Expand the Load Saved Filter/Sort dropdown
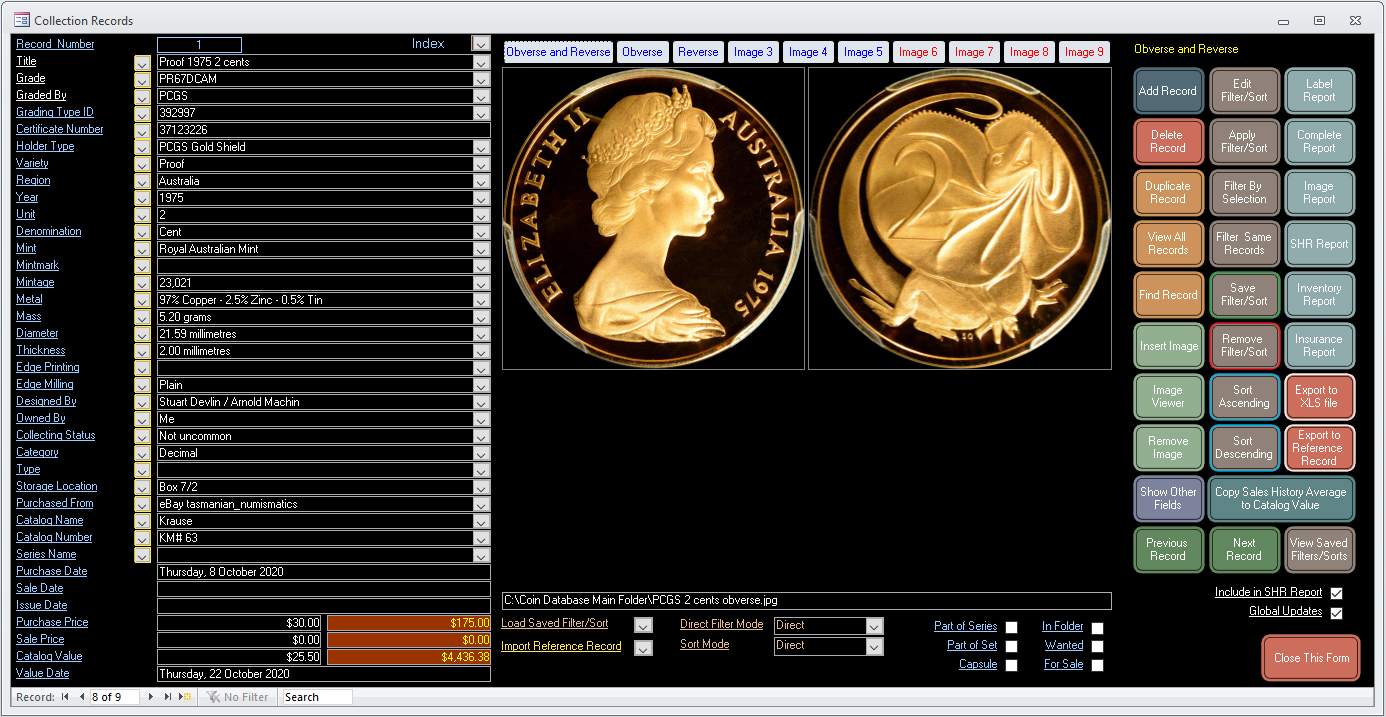The height and width of the screenshot is (717, 1386). 643,625
